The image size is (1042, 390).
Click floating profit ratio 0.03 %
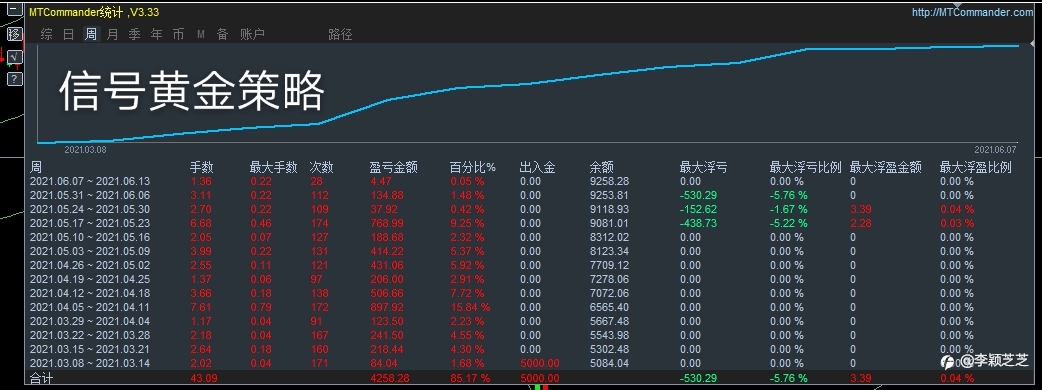point(957,223)
